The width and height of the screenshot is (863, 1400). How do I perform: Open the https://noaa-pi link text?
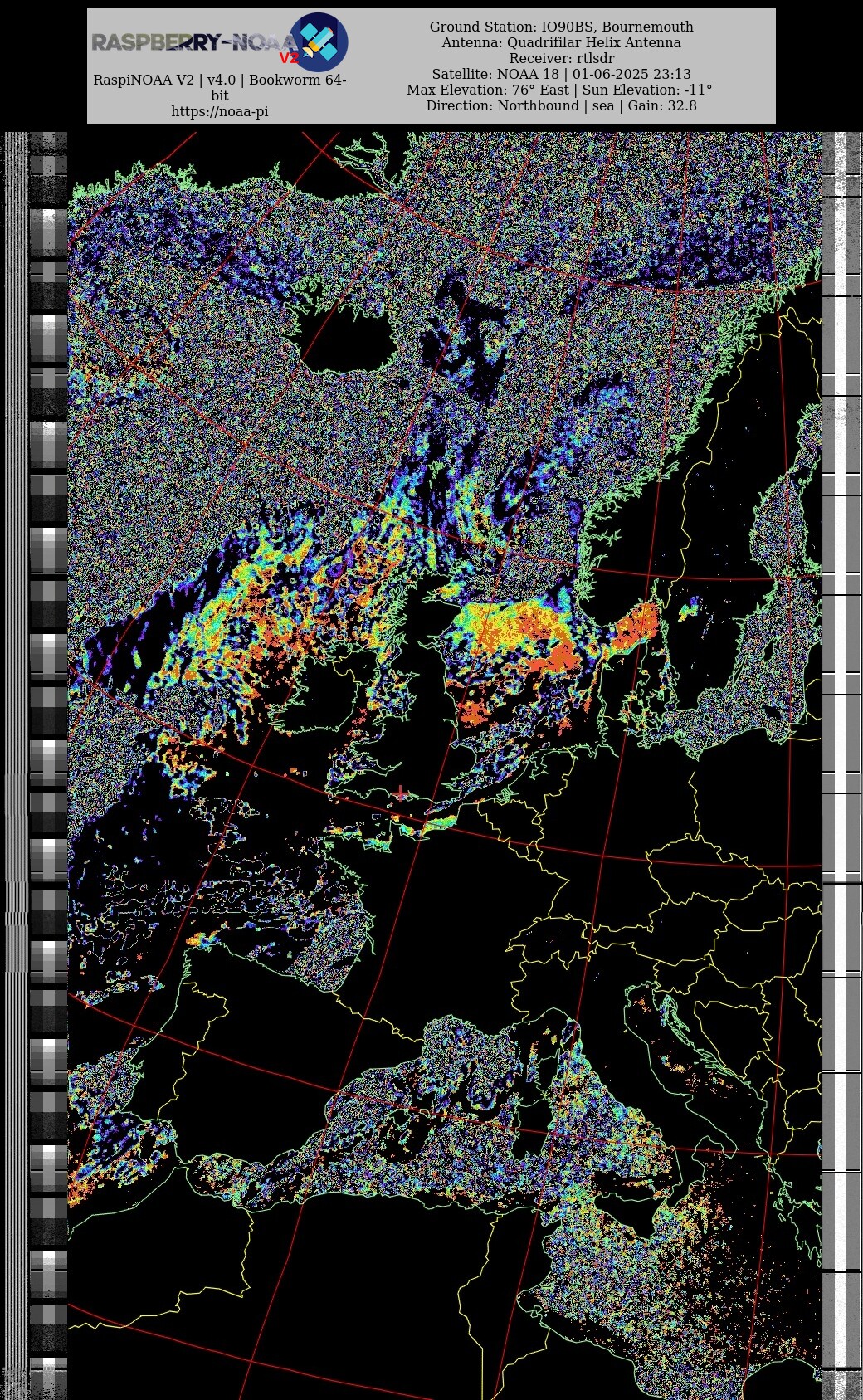click(x=220, y=111)
